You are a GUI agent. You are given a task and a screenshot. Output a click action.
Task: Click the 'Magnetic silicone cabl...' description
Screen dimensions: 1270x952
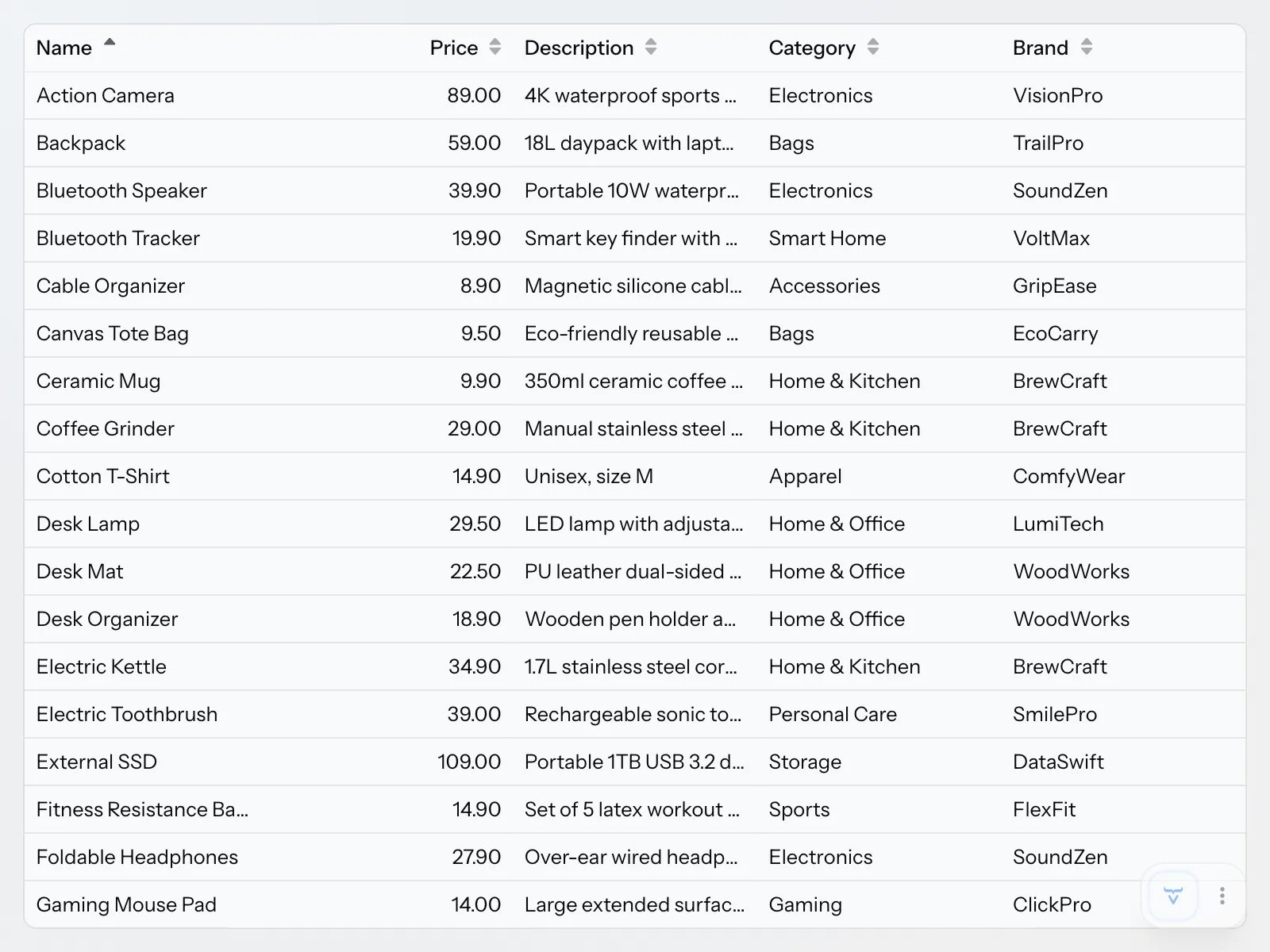point(633,286)
